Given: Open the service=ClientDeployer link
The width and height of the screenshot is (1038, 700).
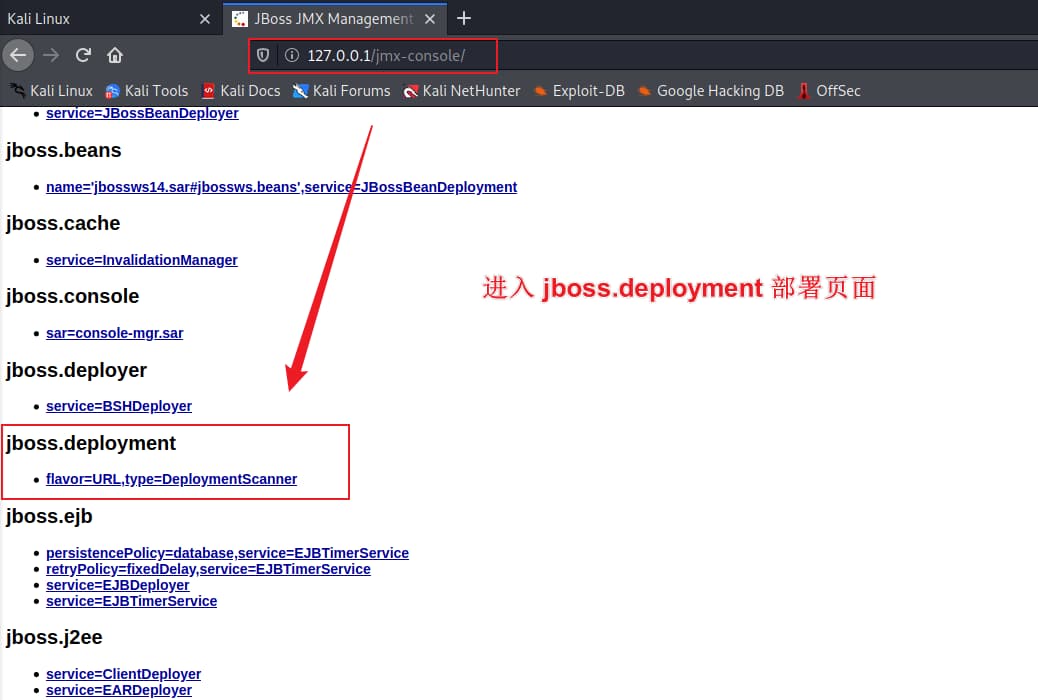Looking at the screenshot, I should point(123,674).
